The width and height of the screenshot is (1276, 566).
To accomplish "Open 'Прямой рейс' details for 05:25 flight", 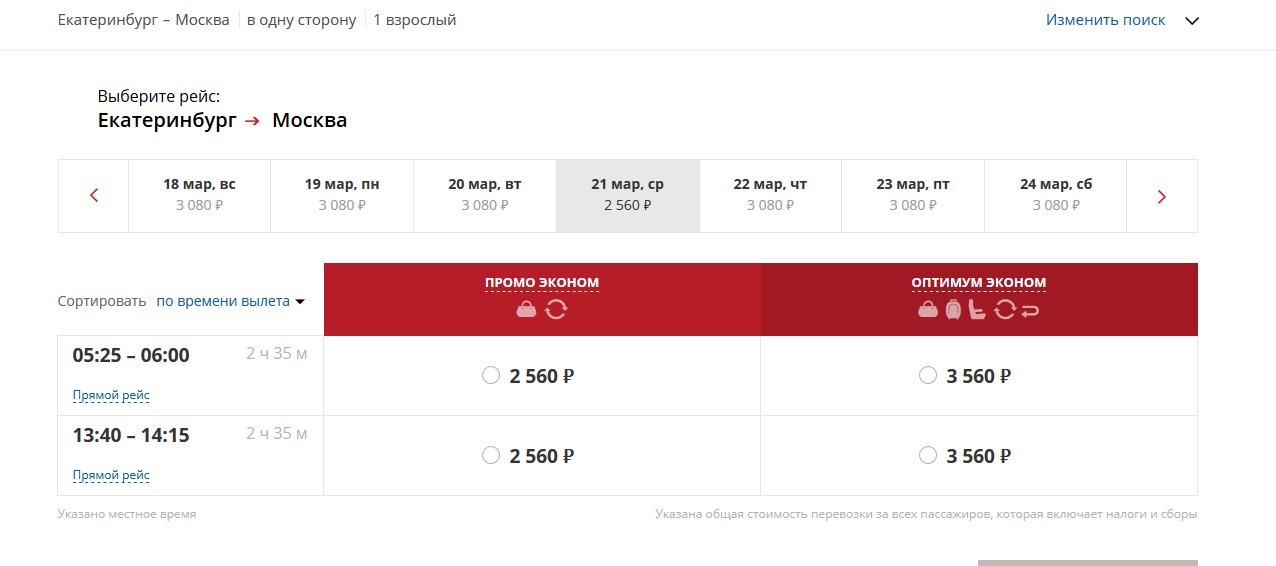I will coord(111,395).
